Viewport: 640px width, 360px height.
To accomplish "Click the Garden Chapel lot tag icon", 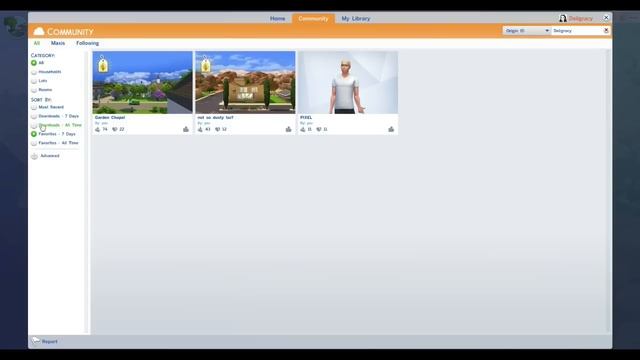I will click(x=103, y=64).
